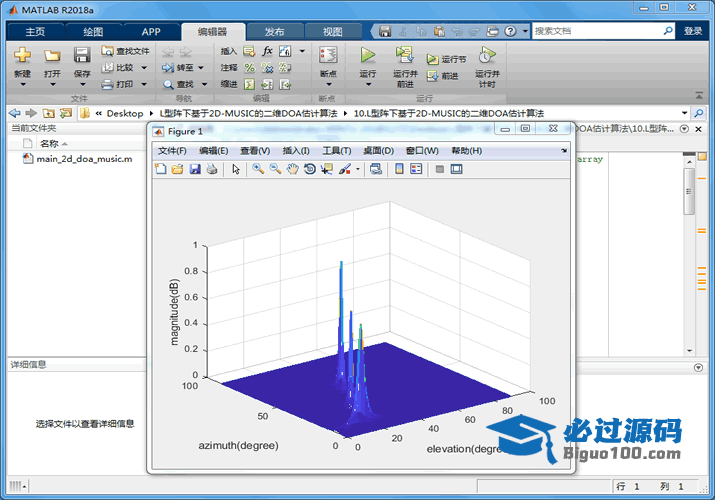
Task: Open the 工具(T) menu in Figure window
Action: pos(336,151)
